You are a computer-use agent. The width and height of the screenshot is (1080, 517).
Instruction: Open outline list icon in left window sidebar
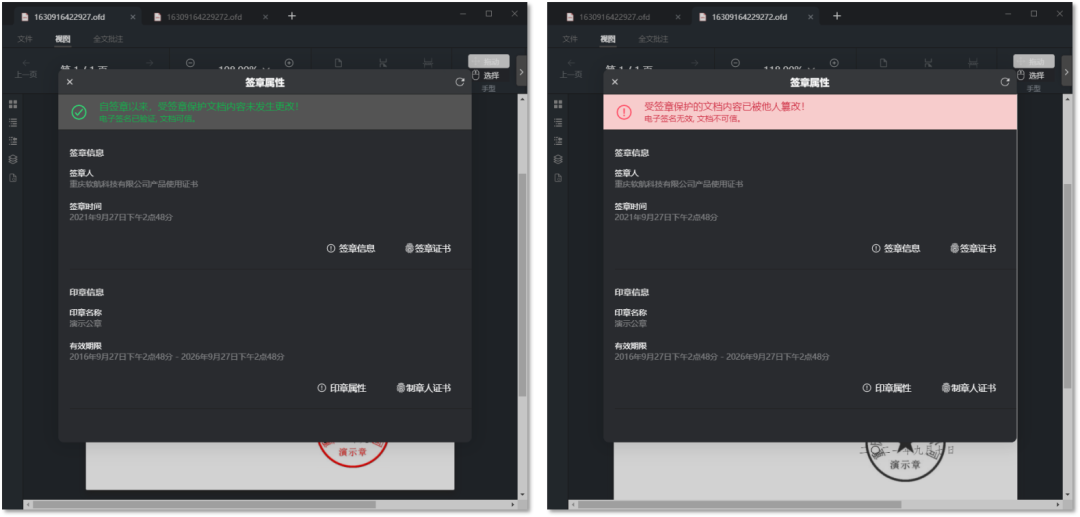[x=12, y=123]
